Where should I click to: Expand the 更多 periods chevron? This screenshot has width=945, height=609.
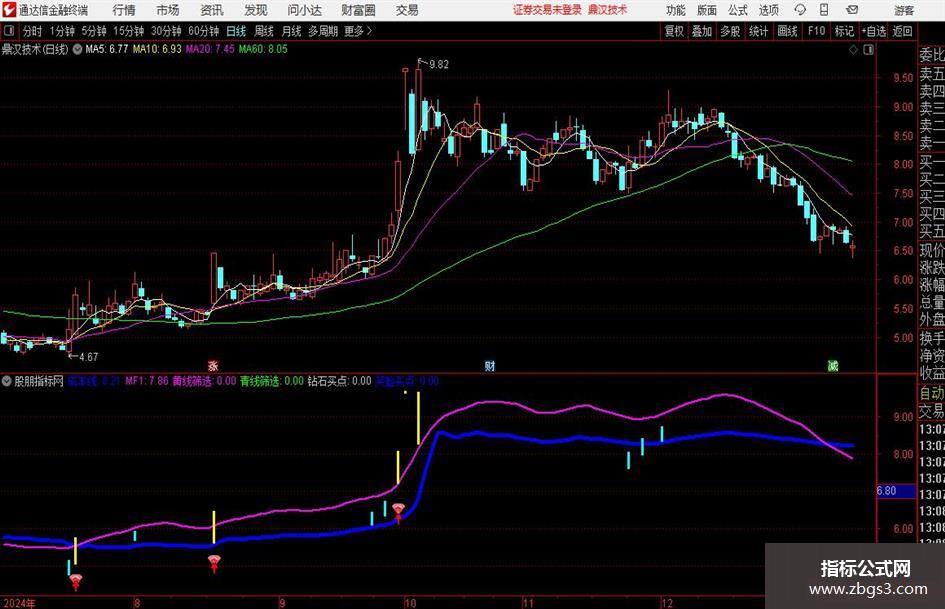(x=359, y=31)
